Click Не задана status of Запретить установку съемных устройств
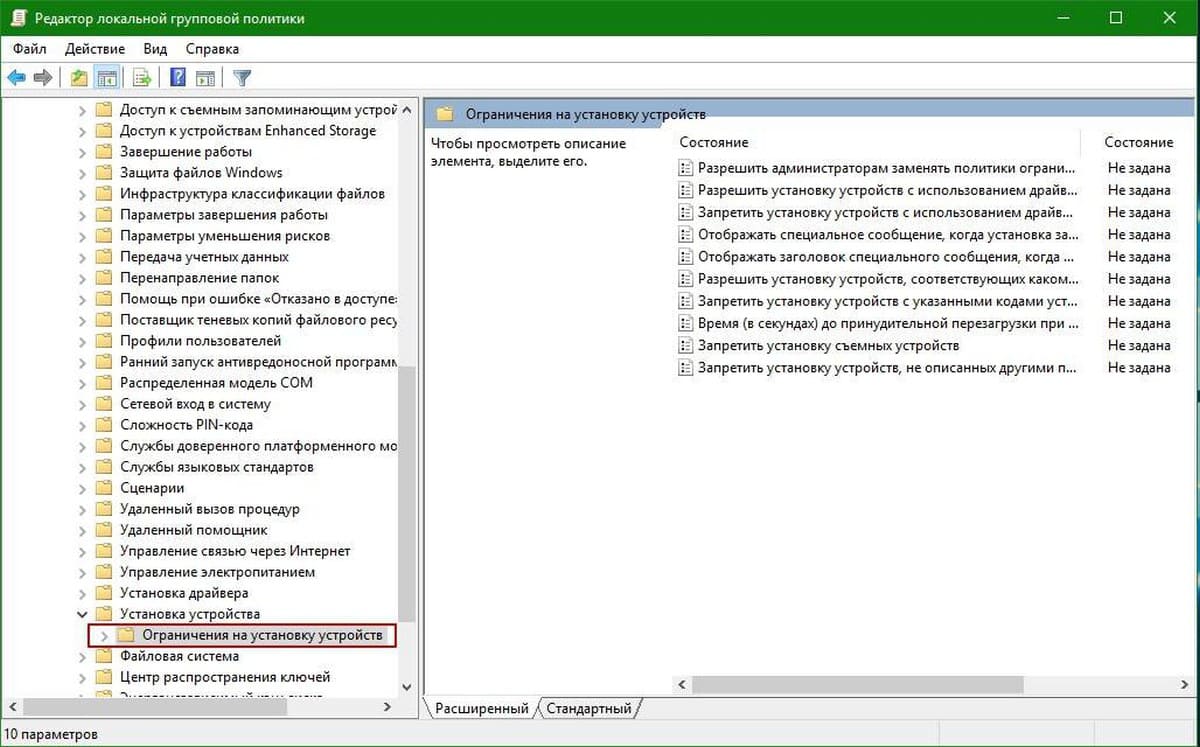 point(1138,345)
